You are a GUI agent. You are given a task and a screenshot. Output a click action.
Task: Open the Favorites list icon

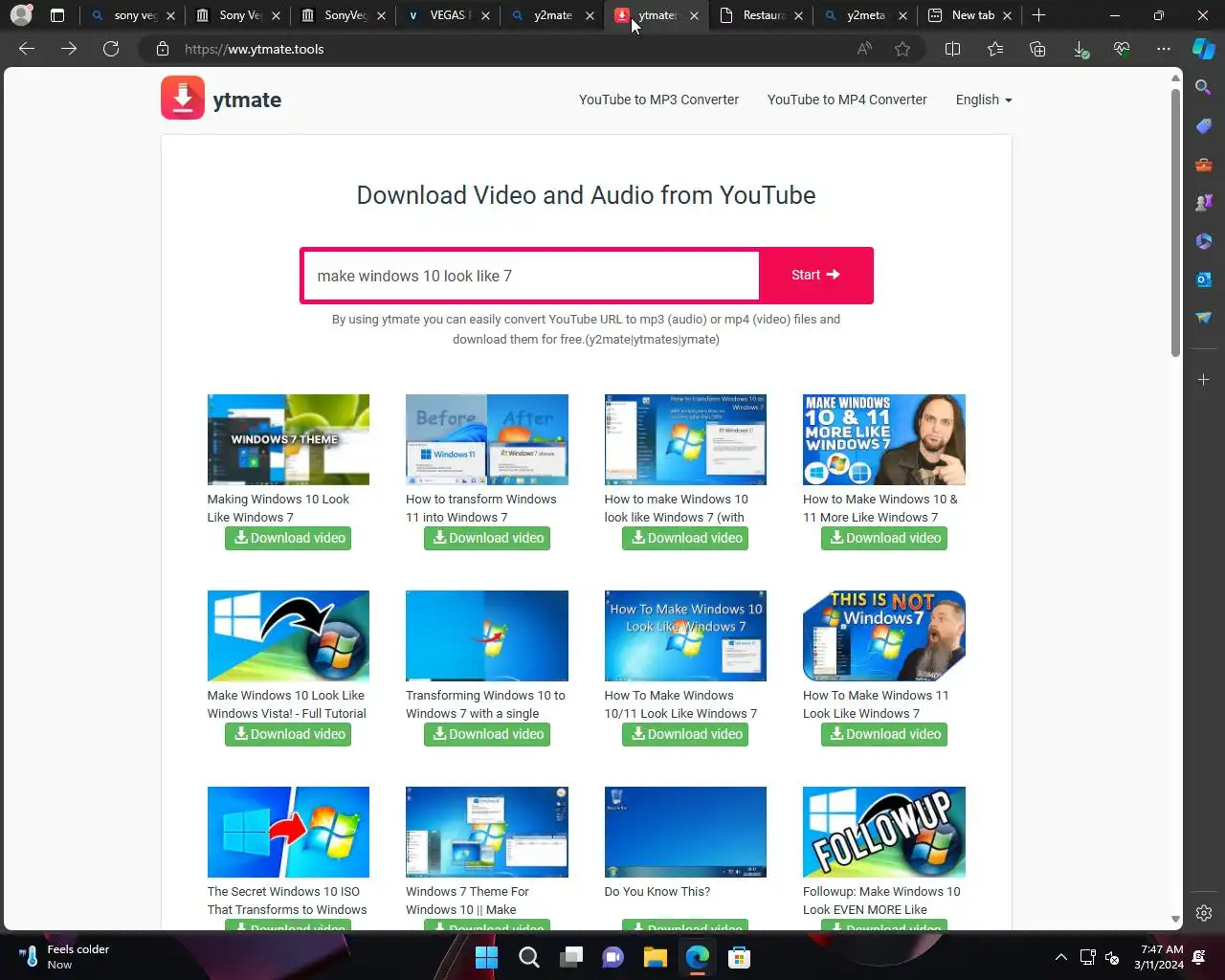995,49
